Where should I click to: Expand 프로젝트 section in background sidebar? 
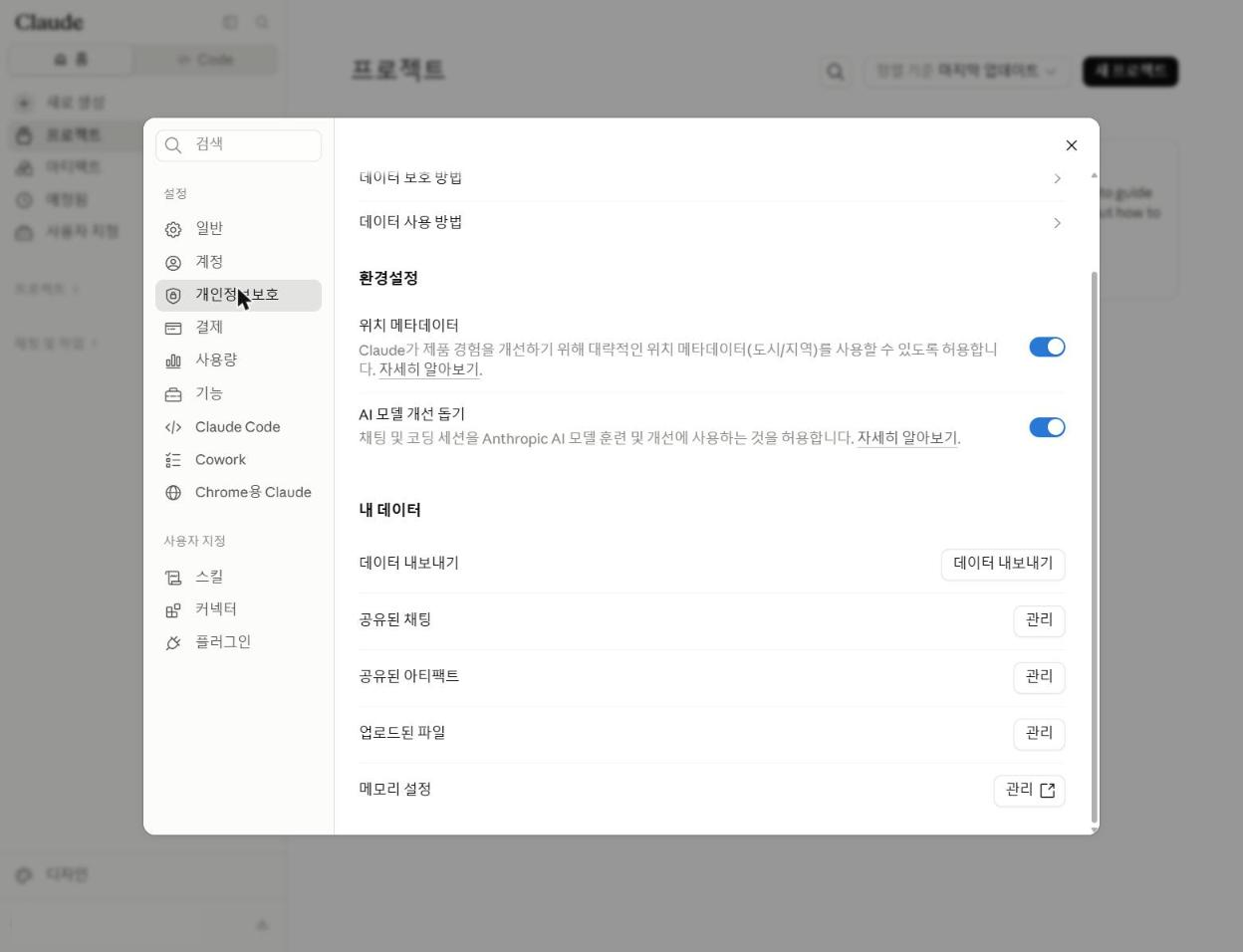46,289
